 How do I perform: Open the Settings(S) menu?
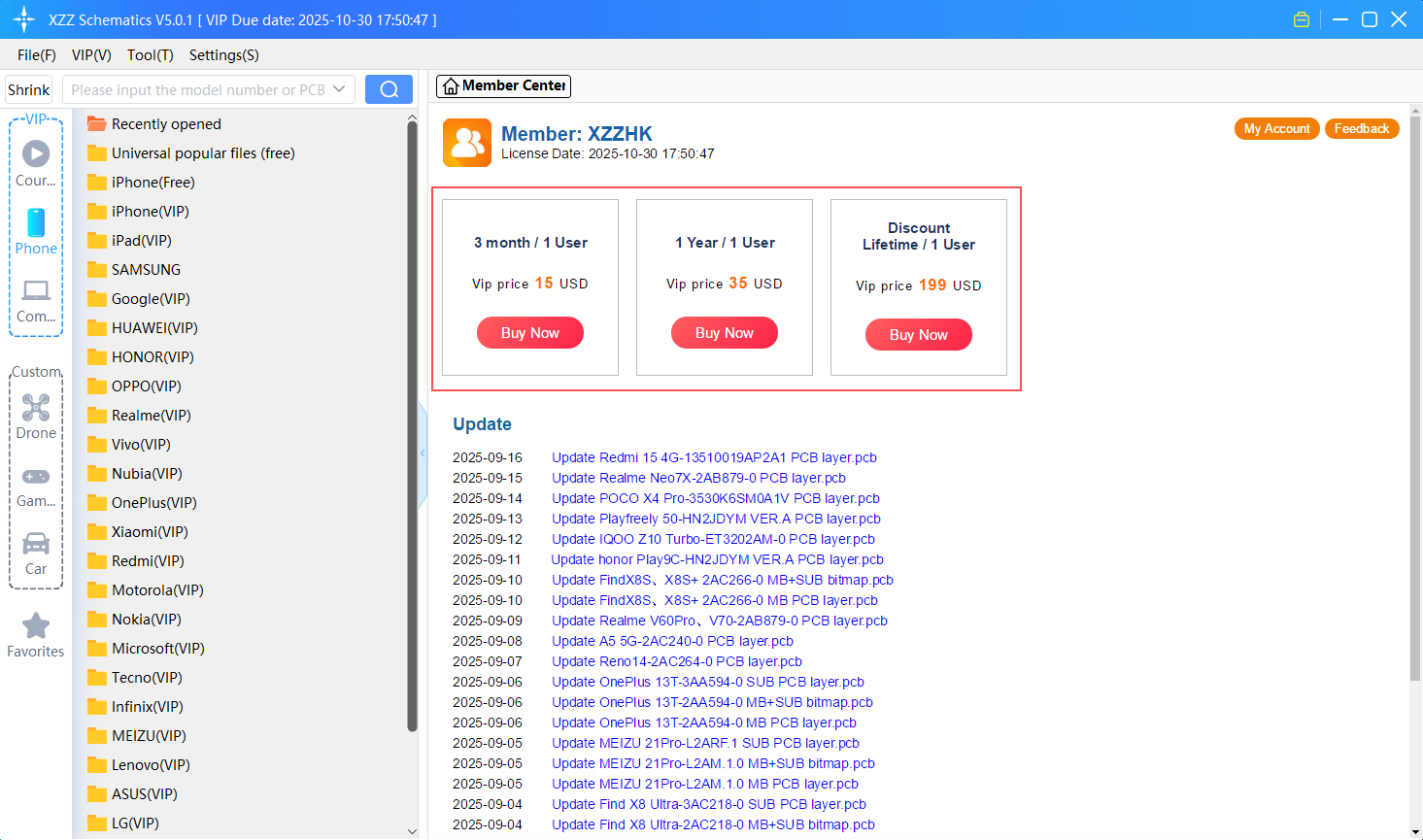(x=224, y=55)
